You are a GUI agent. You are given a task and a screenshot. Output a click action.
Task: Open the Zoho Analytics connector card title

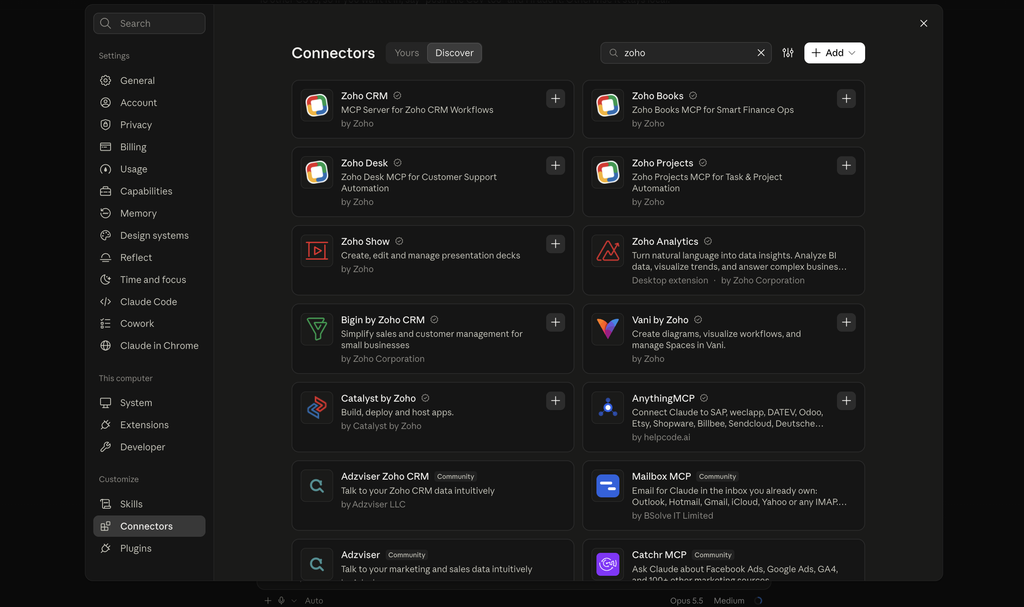coord(665,242)
